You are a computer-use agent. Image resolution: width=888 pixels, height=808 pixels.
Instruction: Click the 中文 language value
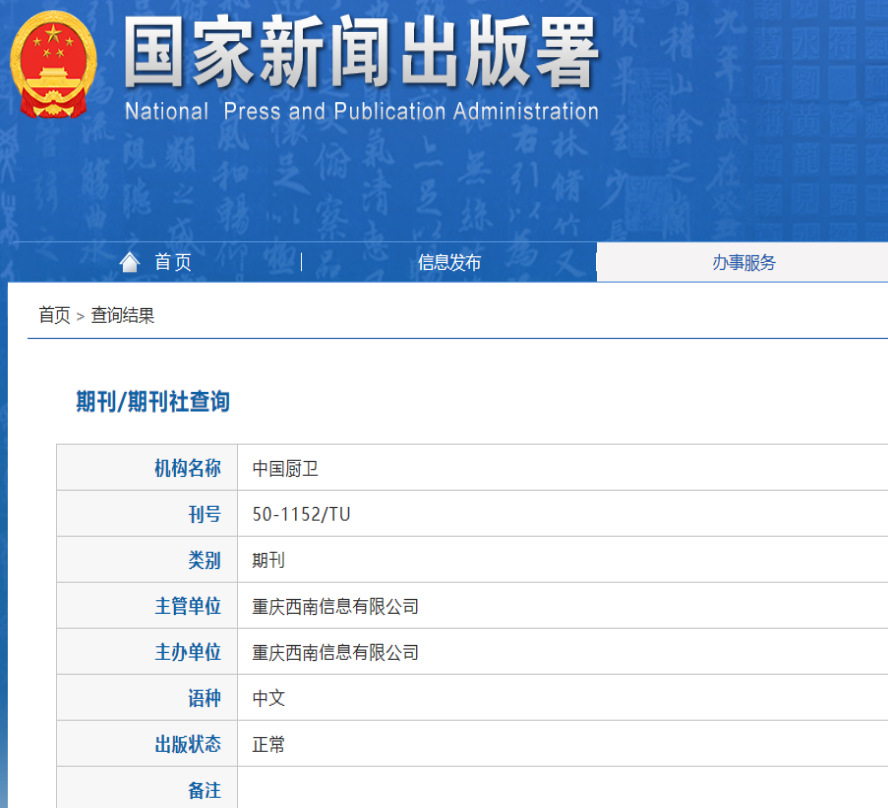click(x=268, y=698)
